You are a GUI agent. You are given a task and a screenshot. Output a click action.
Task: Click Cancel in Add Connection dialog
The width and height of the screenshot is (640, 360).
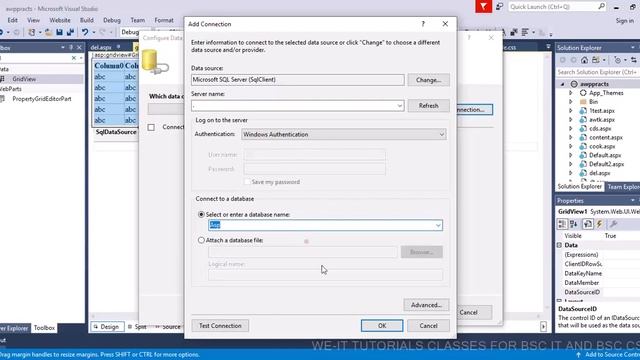click(429, 326)
